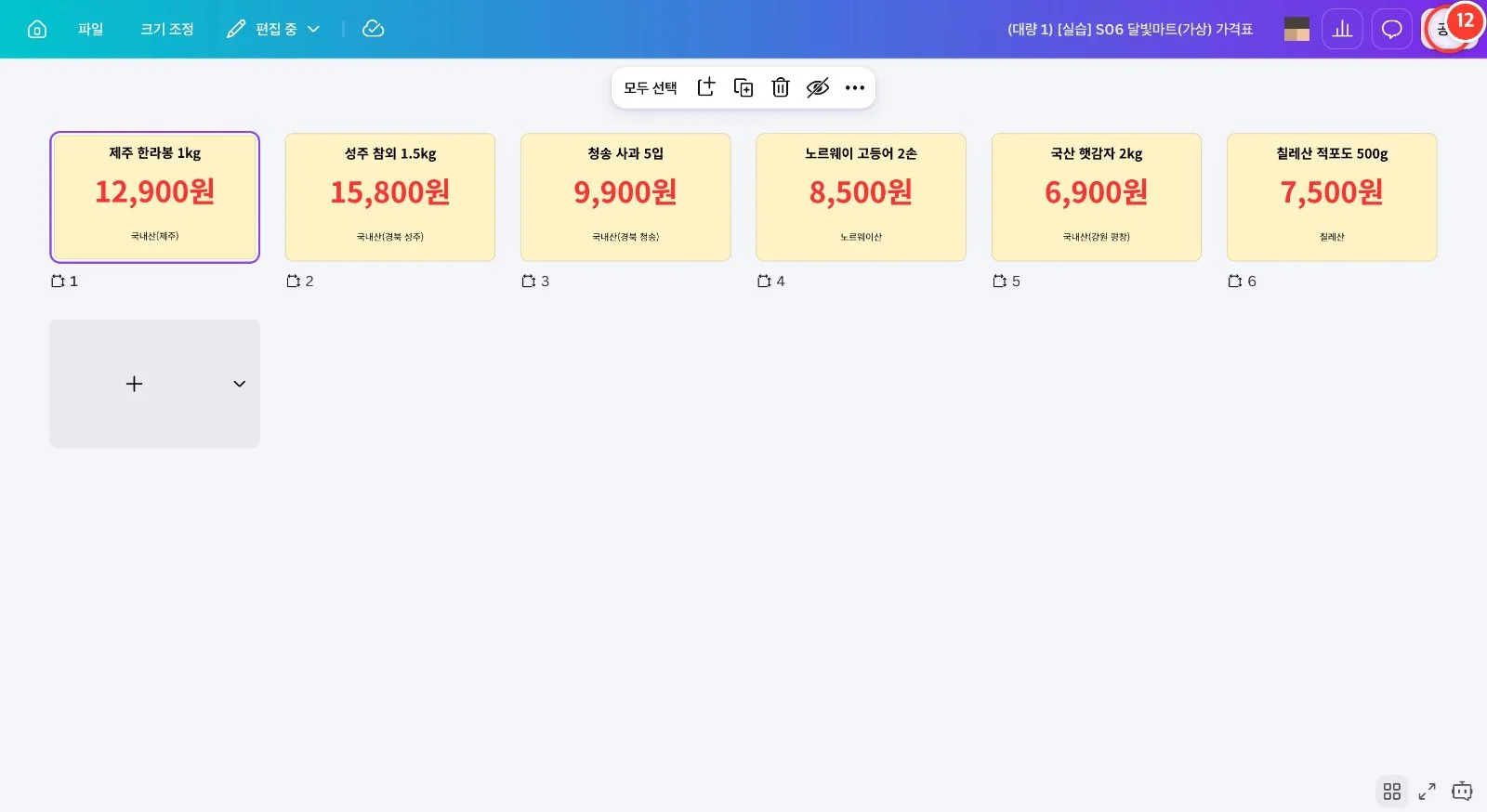Open the comments speech bubble icon
The image size is (1487, 812).
coord(1391,29)
